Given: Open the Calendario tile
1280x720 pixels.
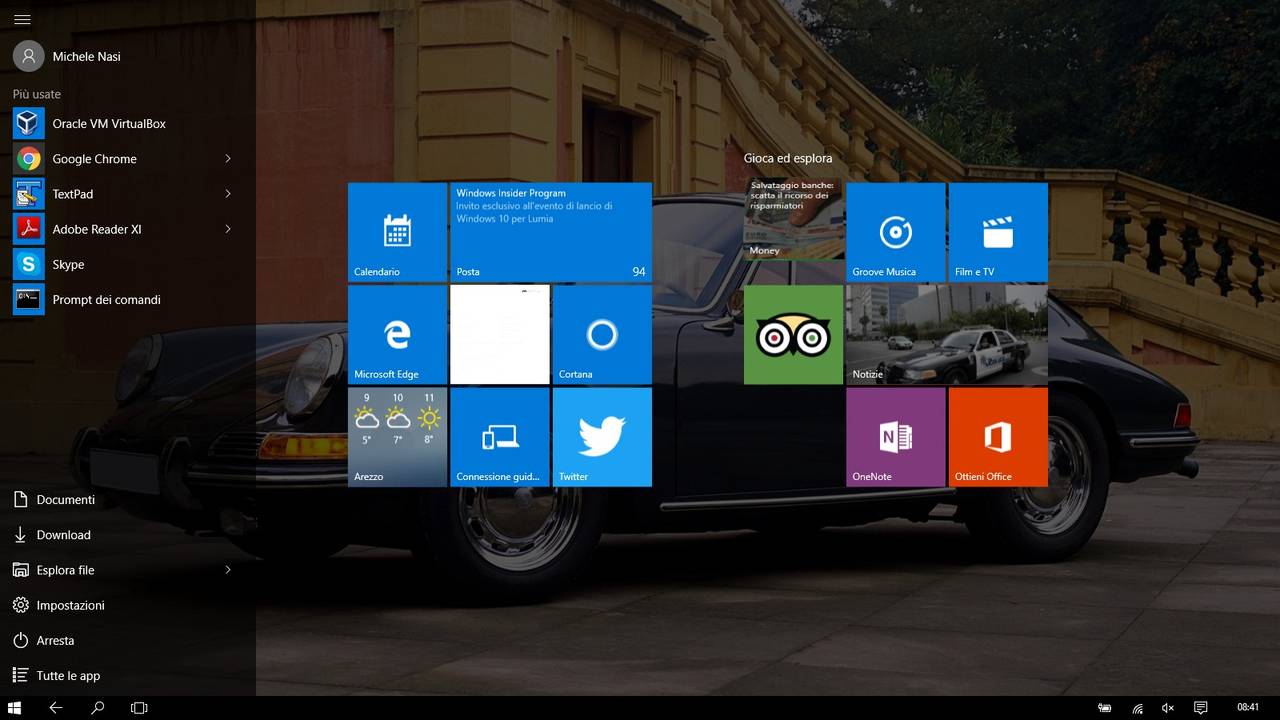Looking at the screenshot, I should (397, 232).
